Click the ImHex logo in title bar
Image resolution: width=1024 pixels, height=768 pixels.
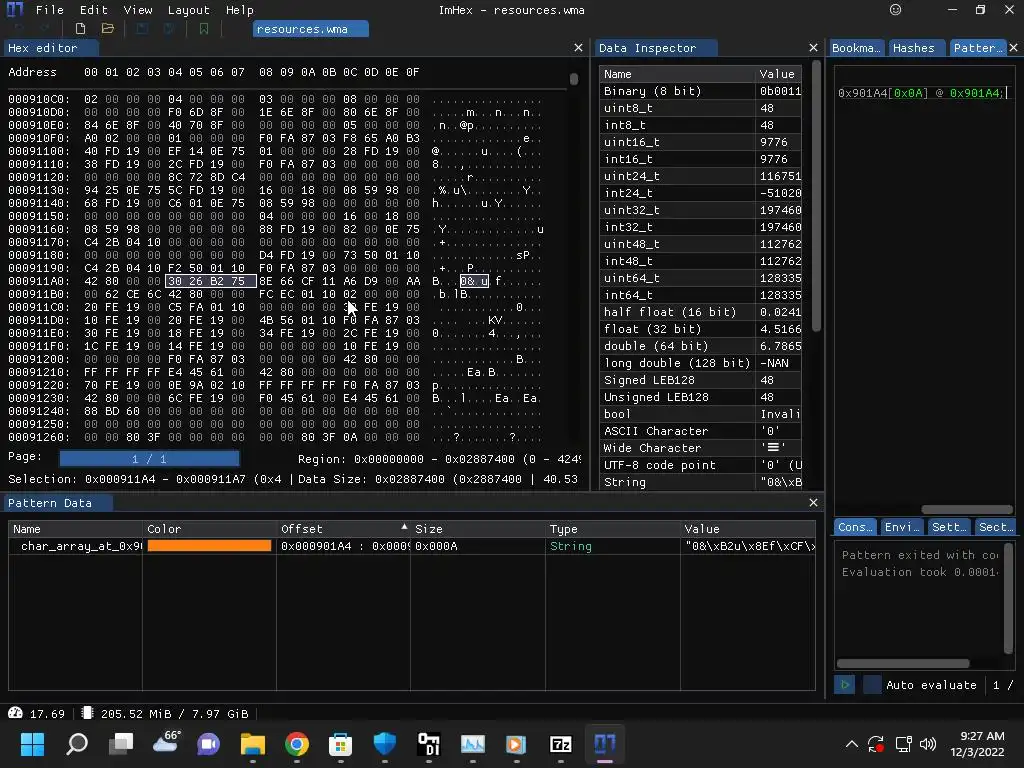(x=14, y=10)
